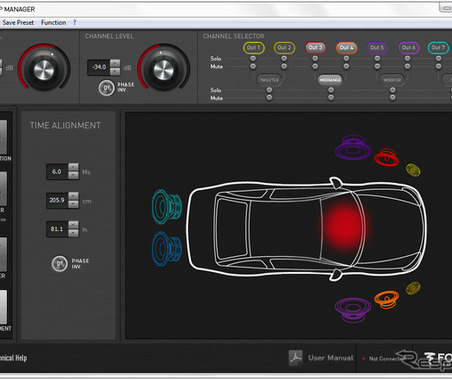Decrease time alignment inches value

[74, 233]
